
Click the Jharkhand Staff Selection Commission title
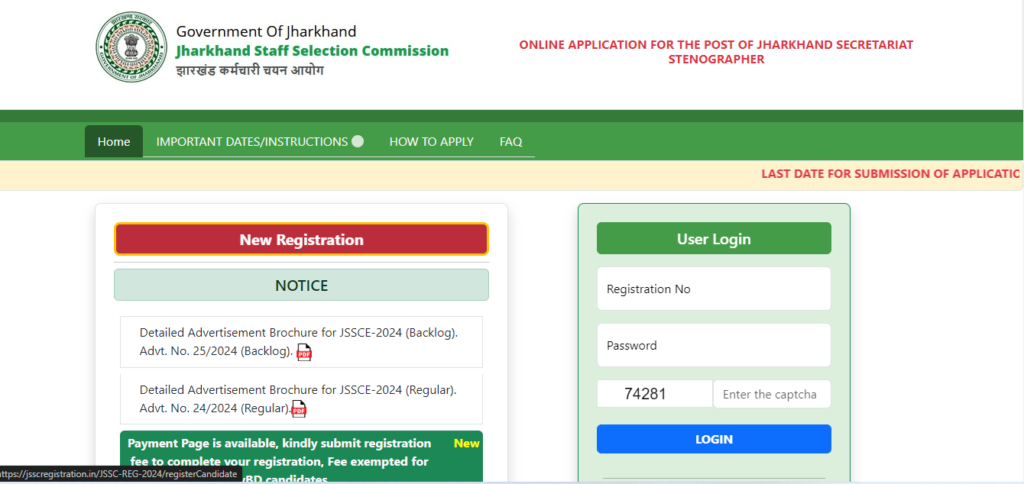click(312, 50)
